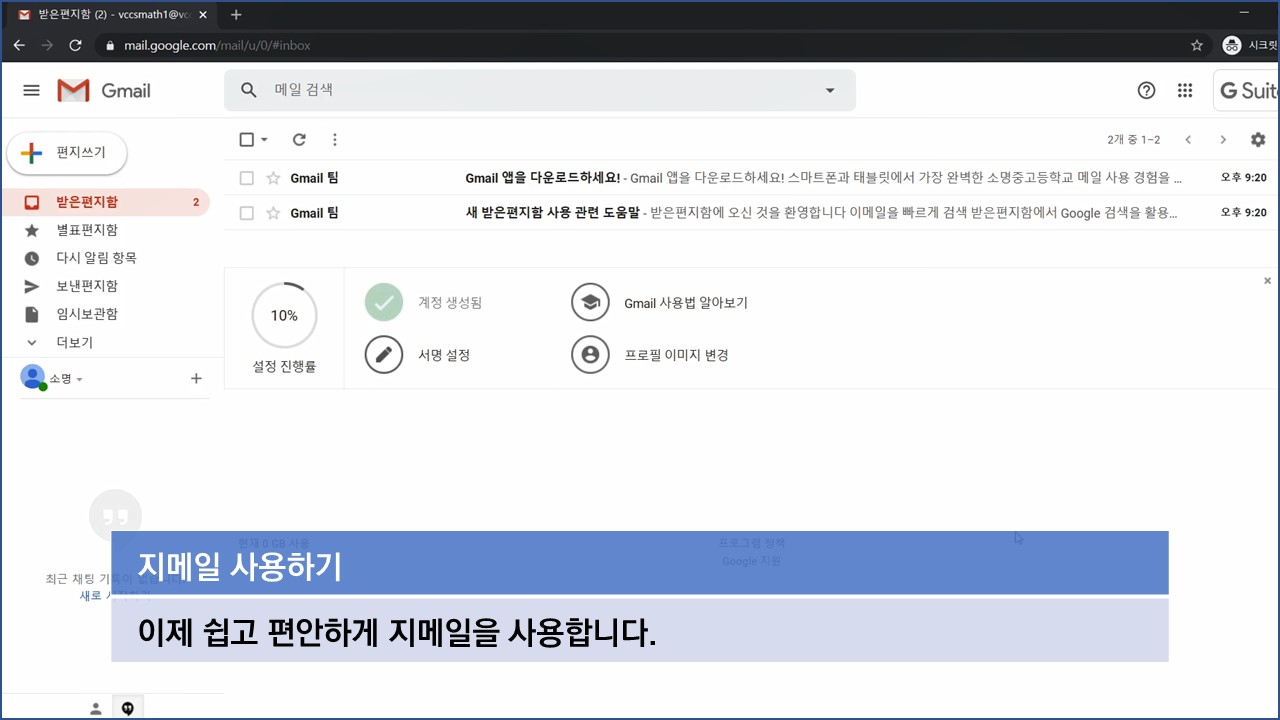Open the settings gear icon

coord(1258,140)
